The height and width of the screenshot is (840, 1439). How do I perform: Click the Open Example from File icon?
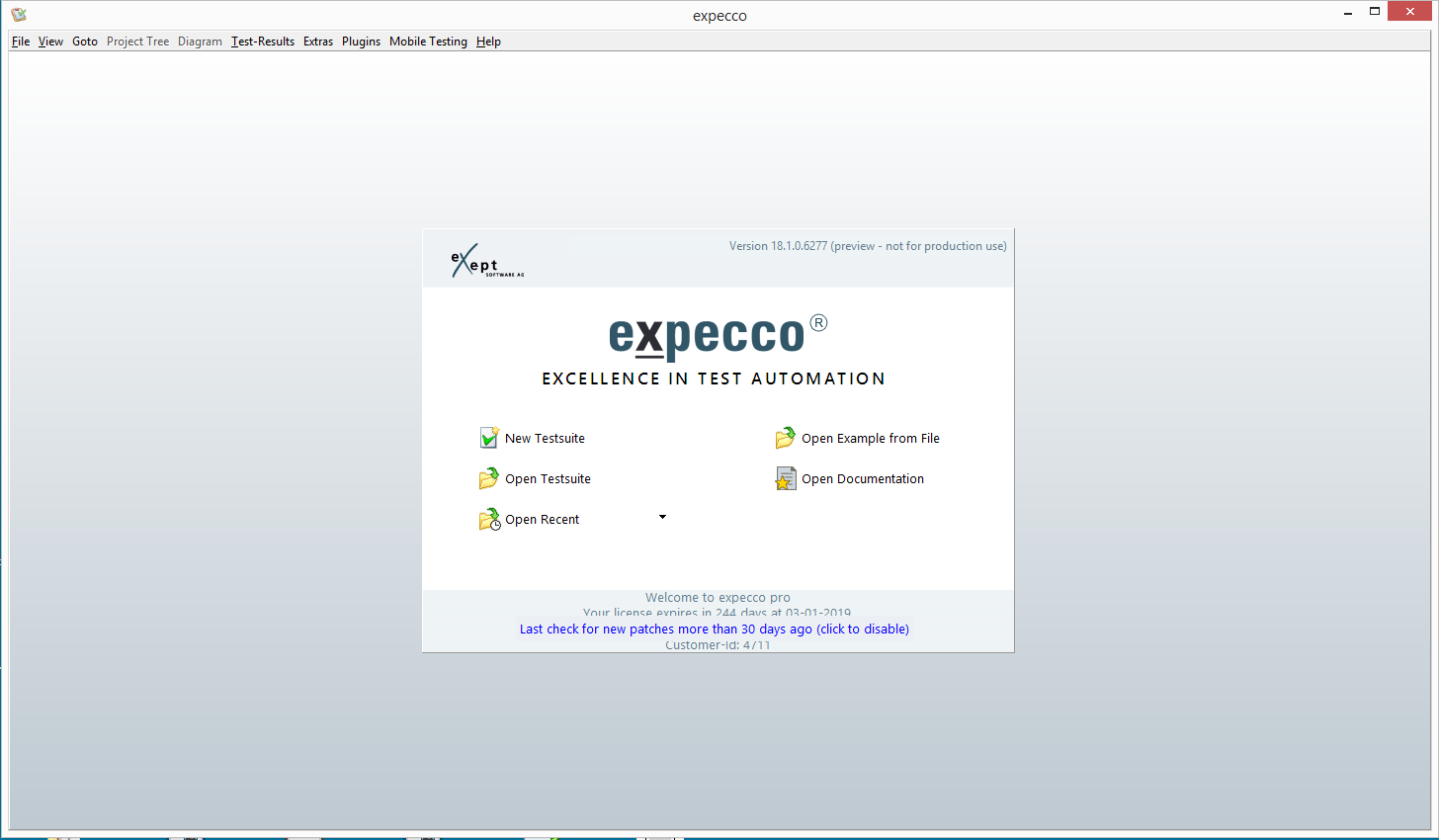(786, 438)
